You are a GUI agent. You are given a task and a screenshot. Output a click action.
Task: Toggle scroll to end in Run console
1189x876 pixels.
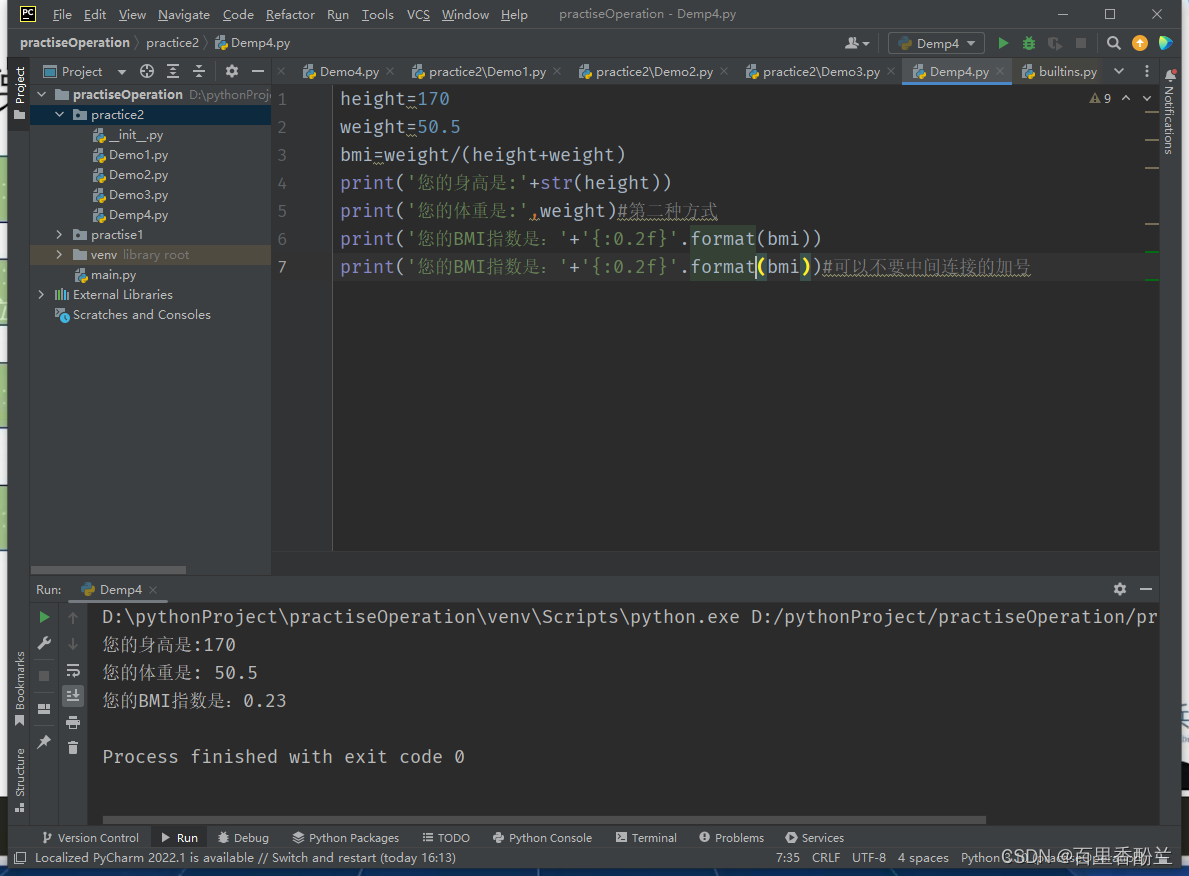tap(73, 695)
